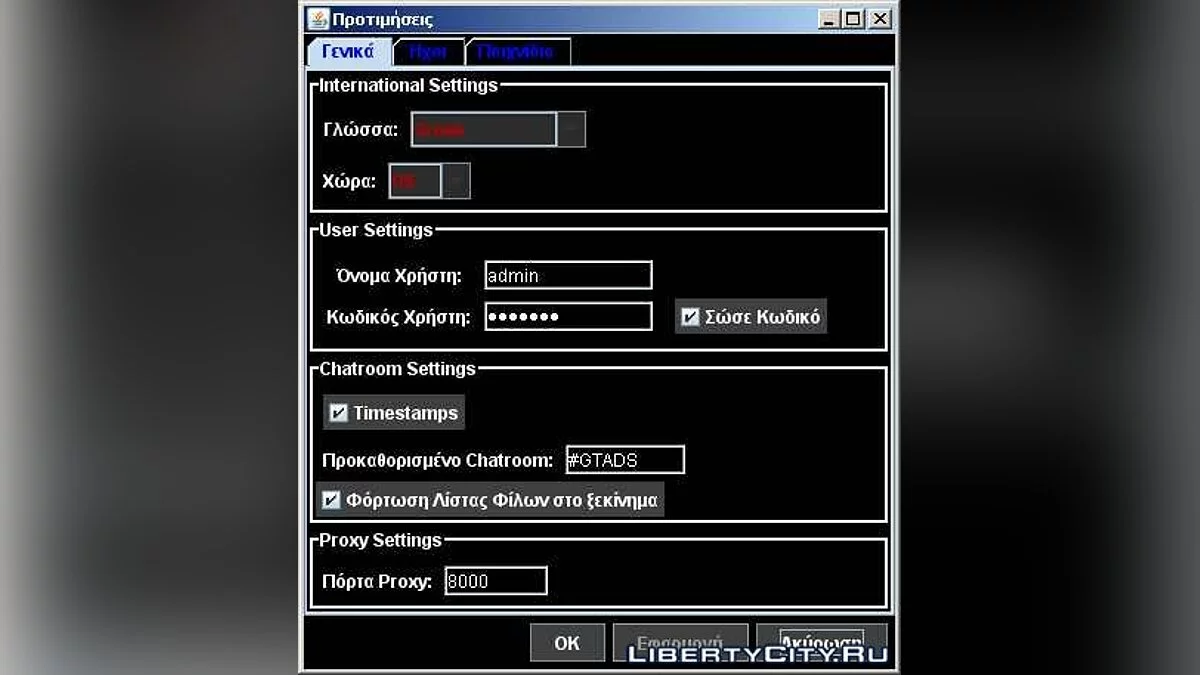Focus the Όνομα Χρήστη username field
The height and width of the screenshot is (675, 1200).
(x=568, y=276)
